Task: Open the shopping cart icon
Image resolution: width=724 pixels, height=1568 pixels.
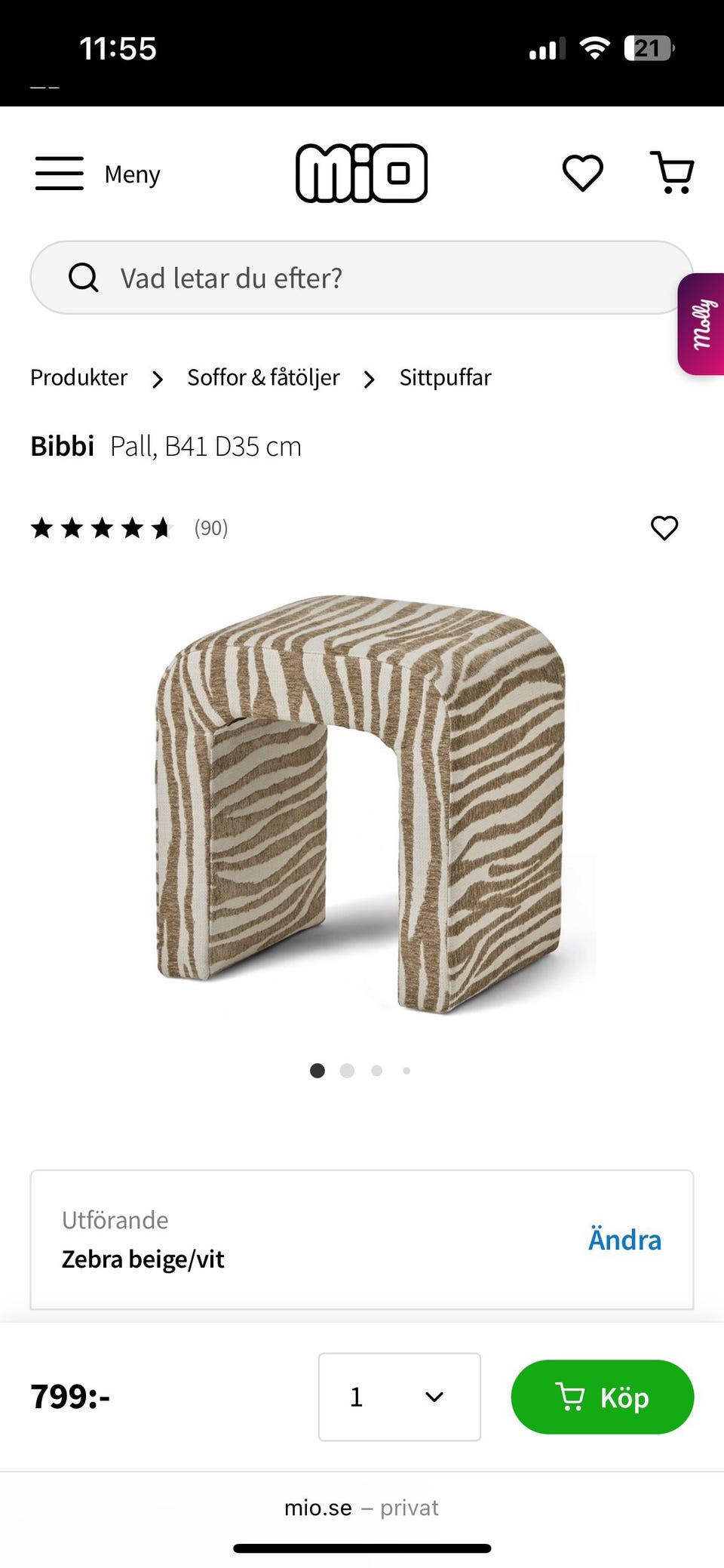Action: pyautogui.click(x=672, y=173)
